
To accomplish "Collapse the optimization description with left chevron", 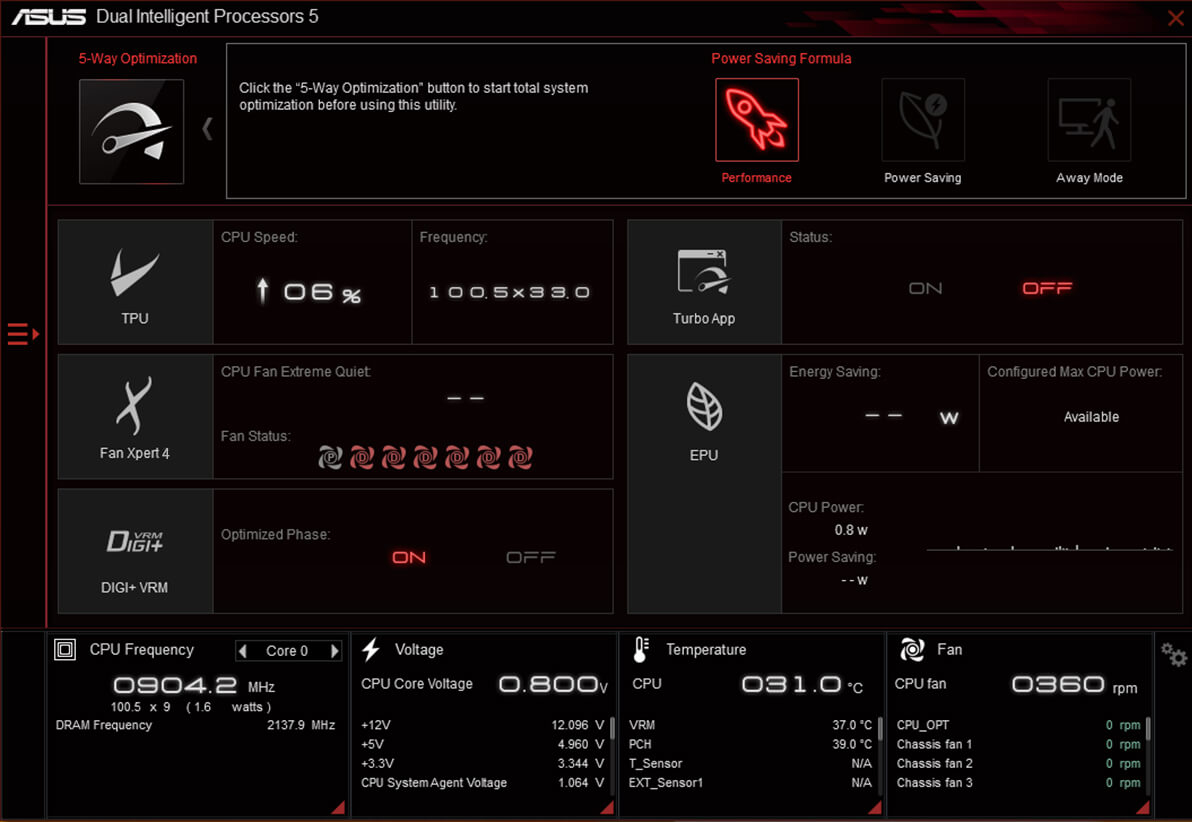I will (207, 129).
